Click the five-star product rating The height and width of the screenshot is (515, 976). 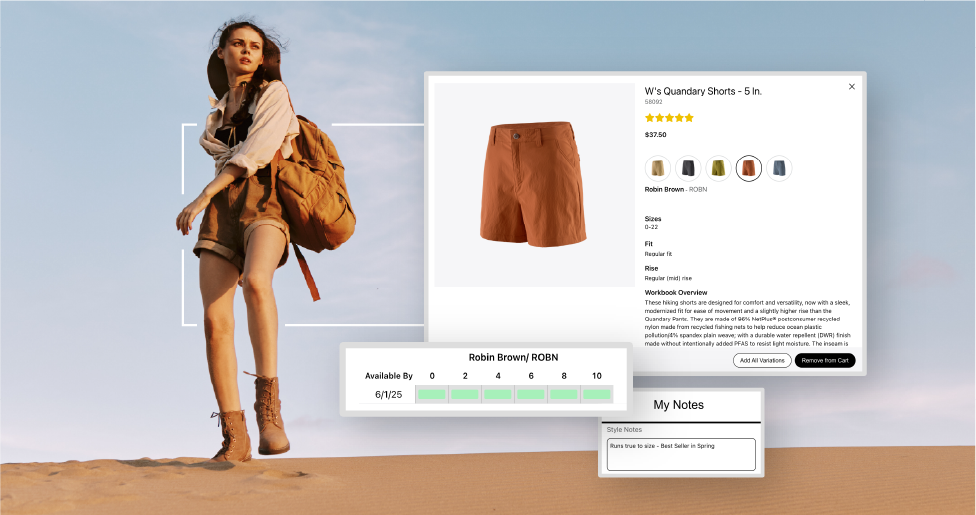tap(669, 117)
